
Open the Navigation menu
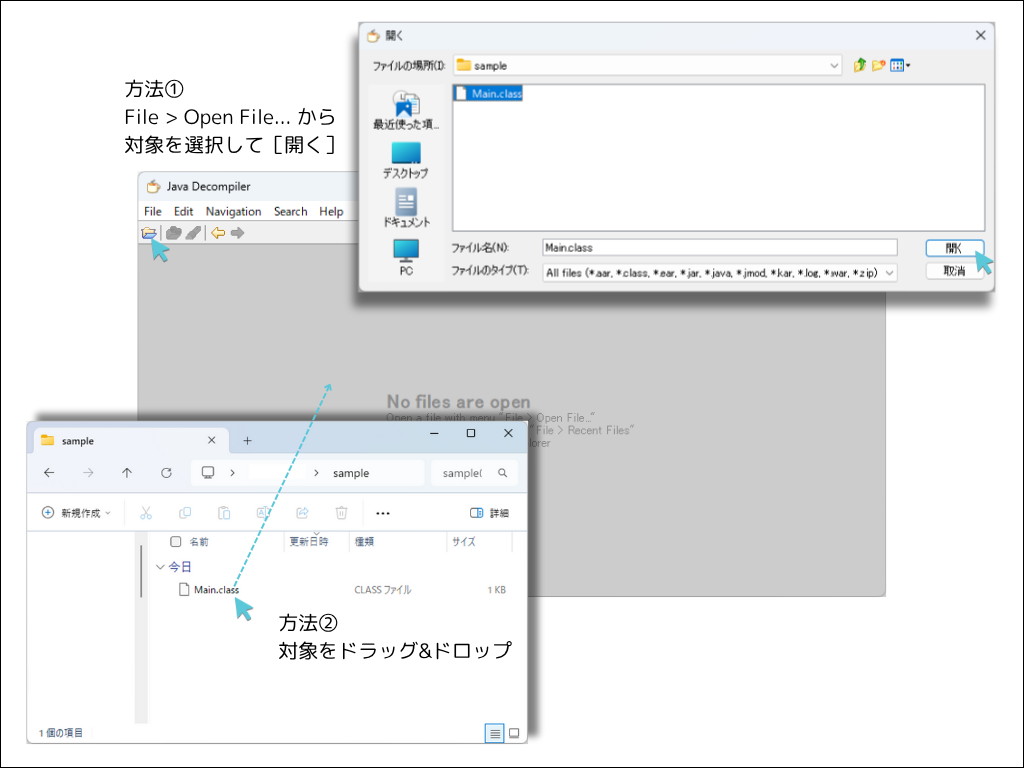[x=233, y=212]
